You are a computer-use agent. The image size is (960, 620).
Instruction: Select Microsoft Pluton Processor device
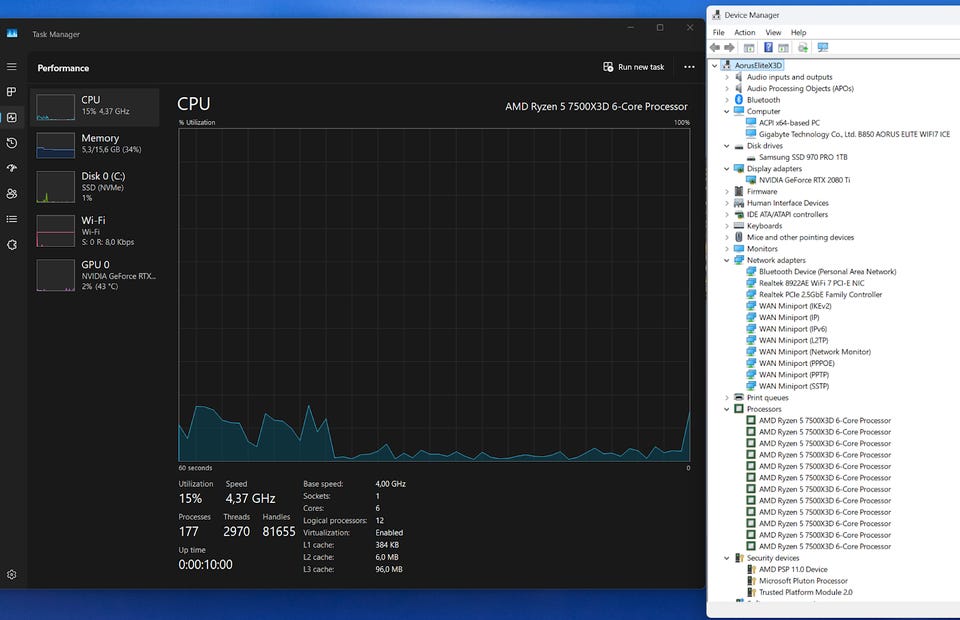point(803,581)
